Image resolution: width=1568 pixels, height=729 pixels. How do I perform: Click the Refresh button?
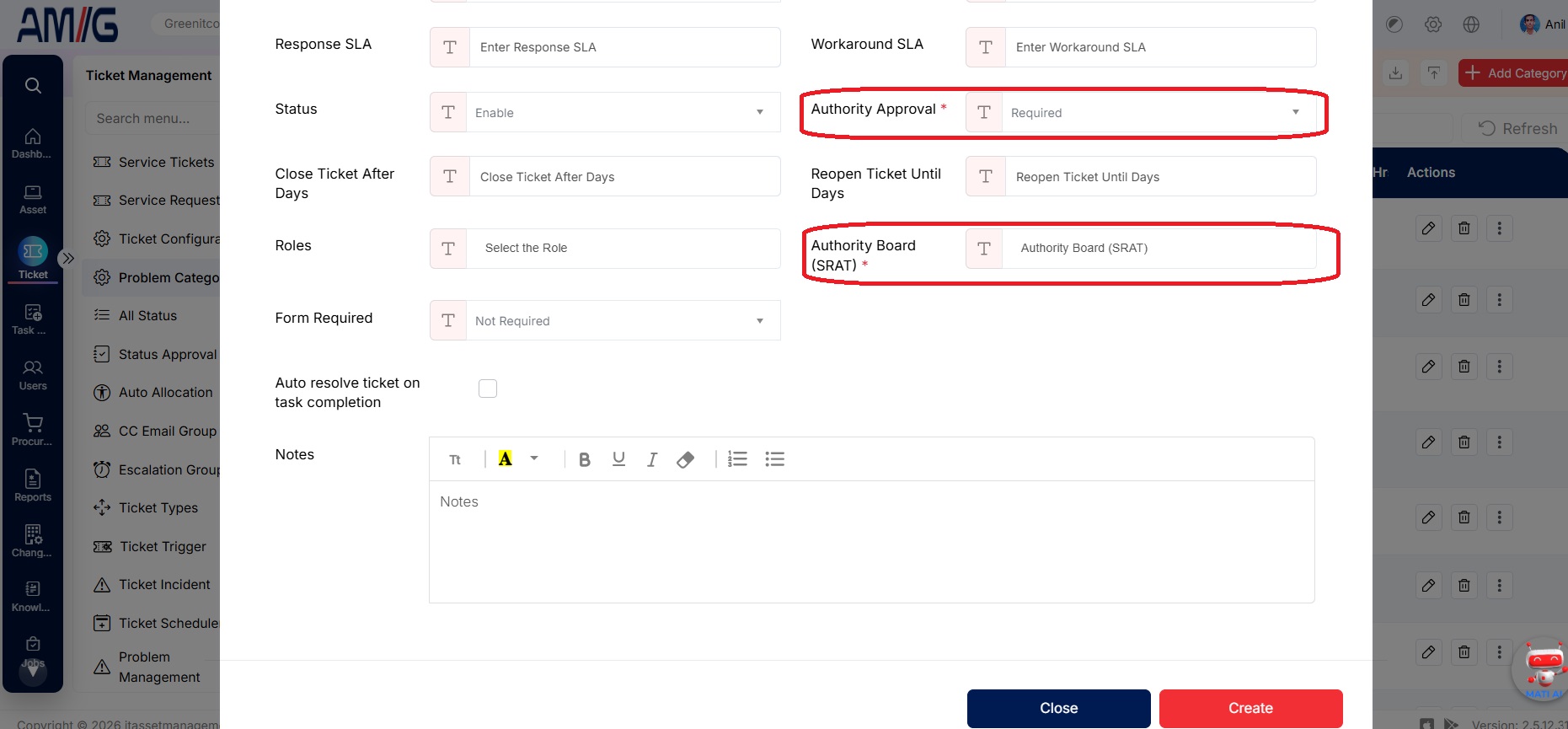[x=1518, y=128]
